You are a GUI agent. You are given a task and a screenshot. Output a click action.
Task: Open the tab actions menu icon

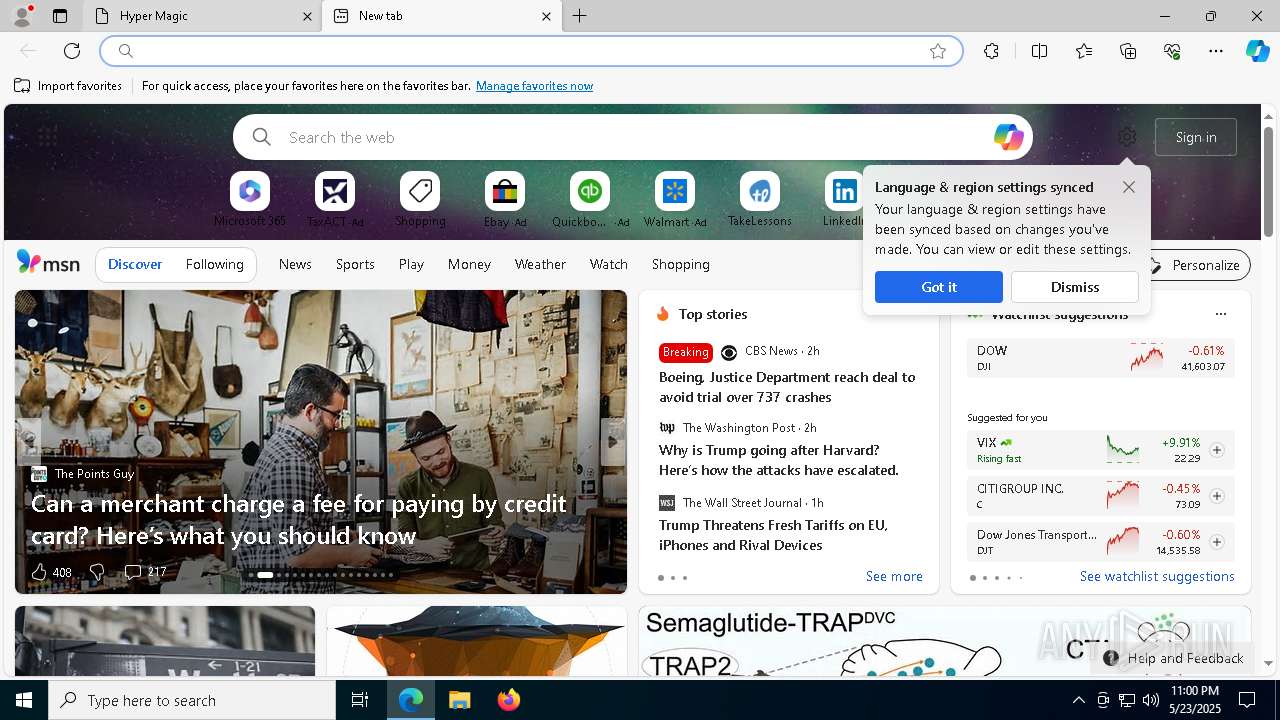(60, 16)
